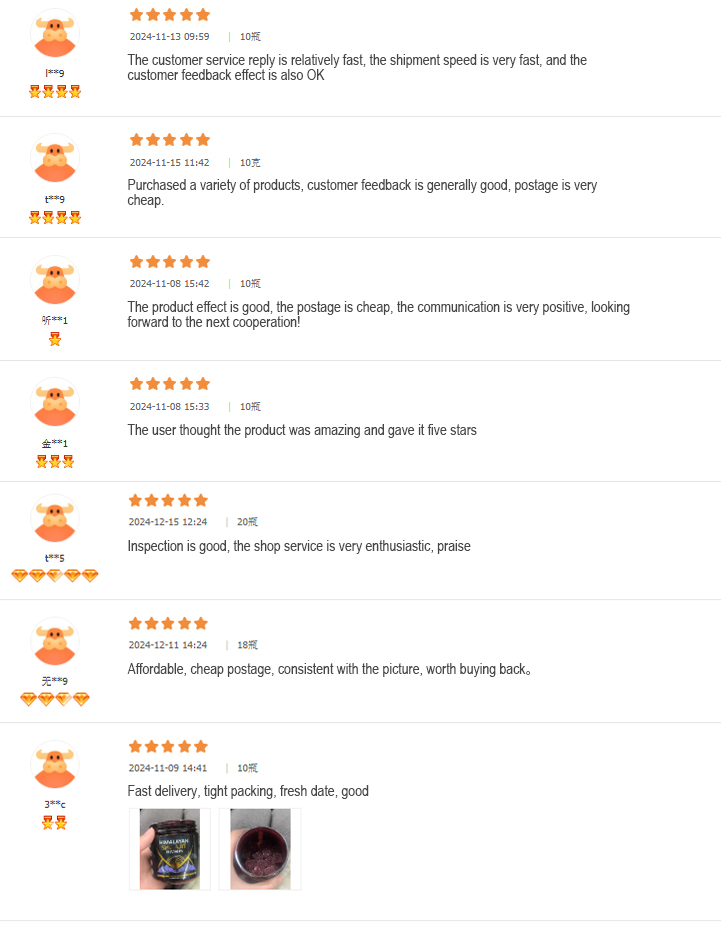The image size is (721, 925).
Task: Click diamond level badges under t**5
Action: [55, 575]
